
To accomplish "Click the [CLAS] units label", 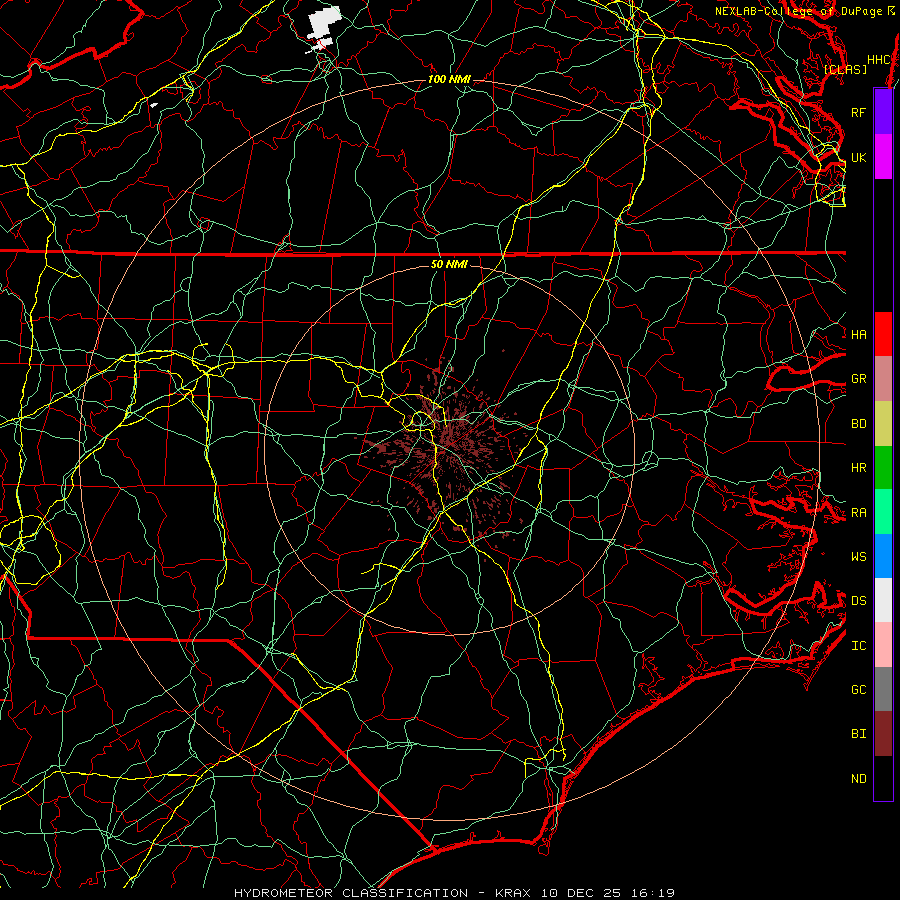I will 845,70.
